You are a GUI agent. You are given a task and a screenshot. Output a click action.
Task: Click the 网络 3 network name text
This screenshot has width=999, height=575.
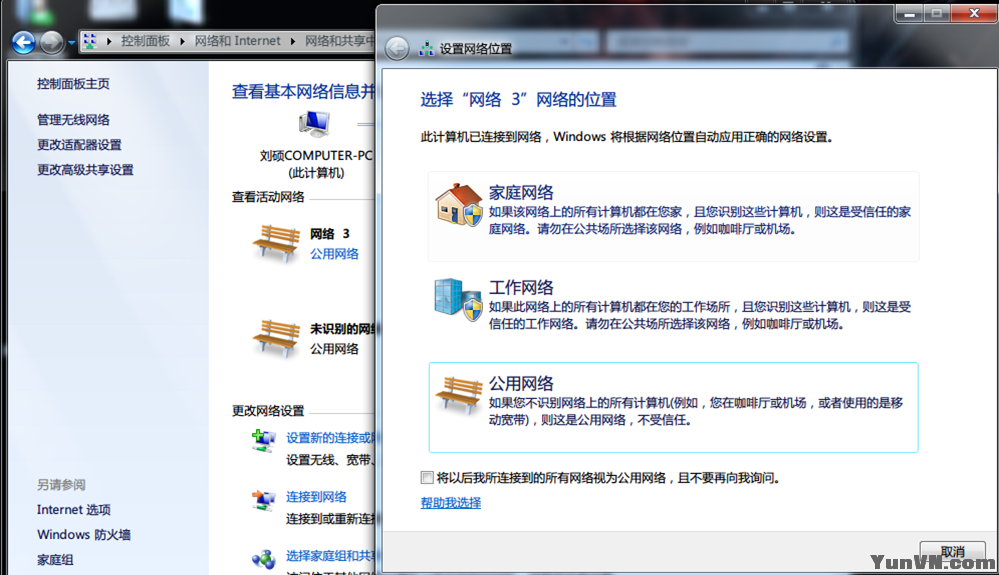(x=329, y=234)
